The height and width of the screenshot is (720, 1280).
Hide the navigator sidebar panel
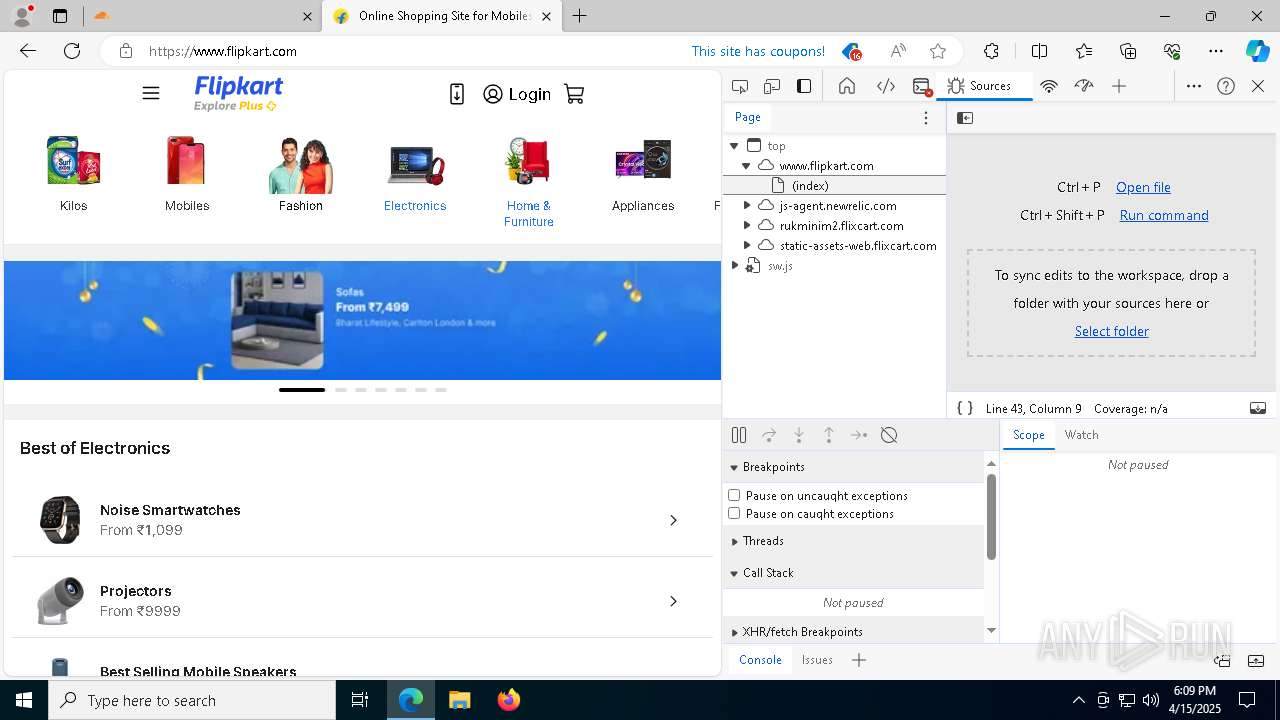click(965, 118)
